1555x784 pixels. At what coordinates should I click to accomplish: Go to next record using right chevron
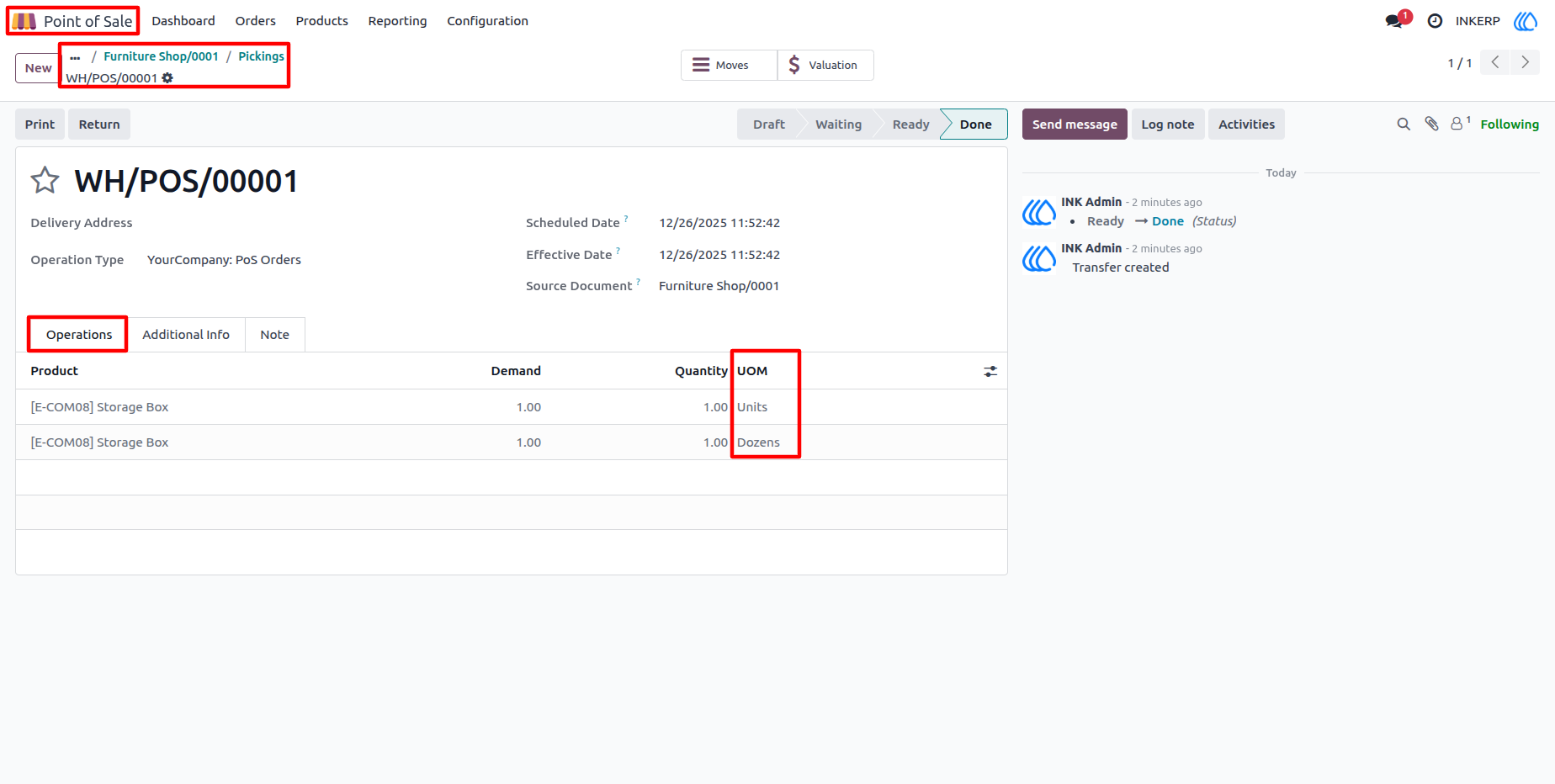point(1525,62)
